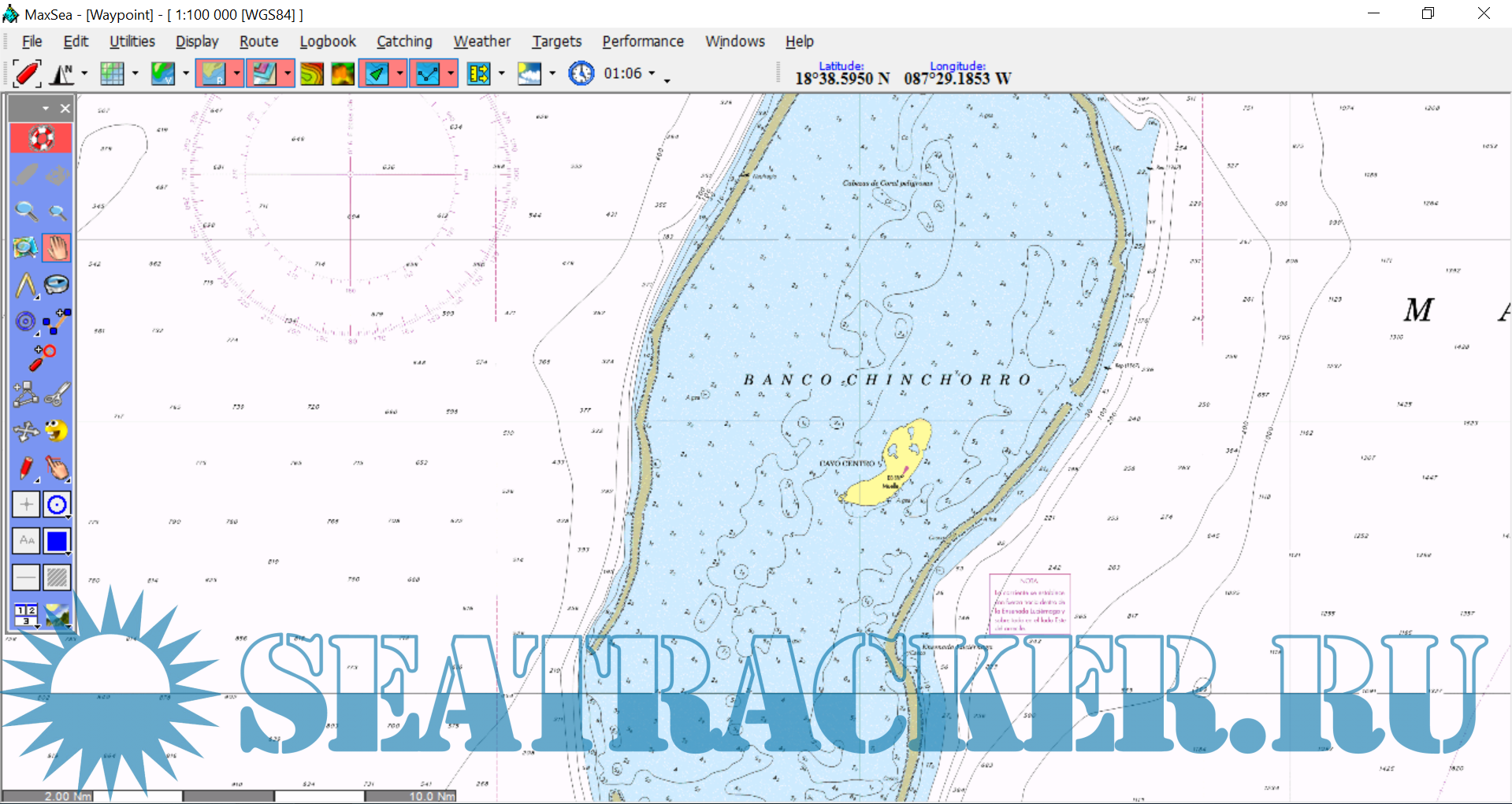
Task: Toggle the depth contours relief display
Action: pos(312,74)
